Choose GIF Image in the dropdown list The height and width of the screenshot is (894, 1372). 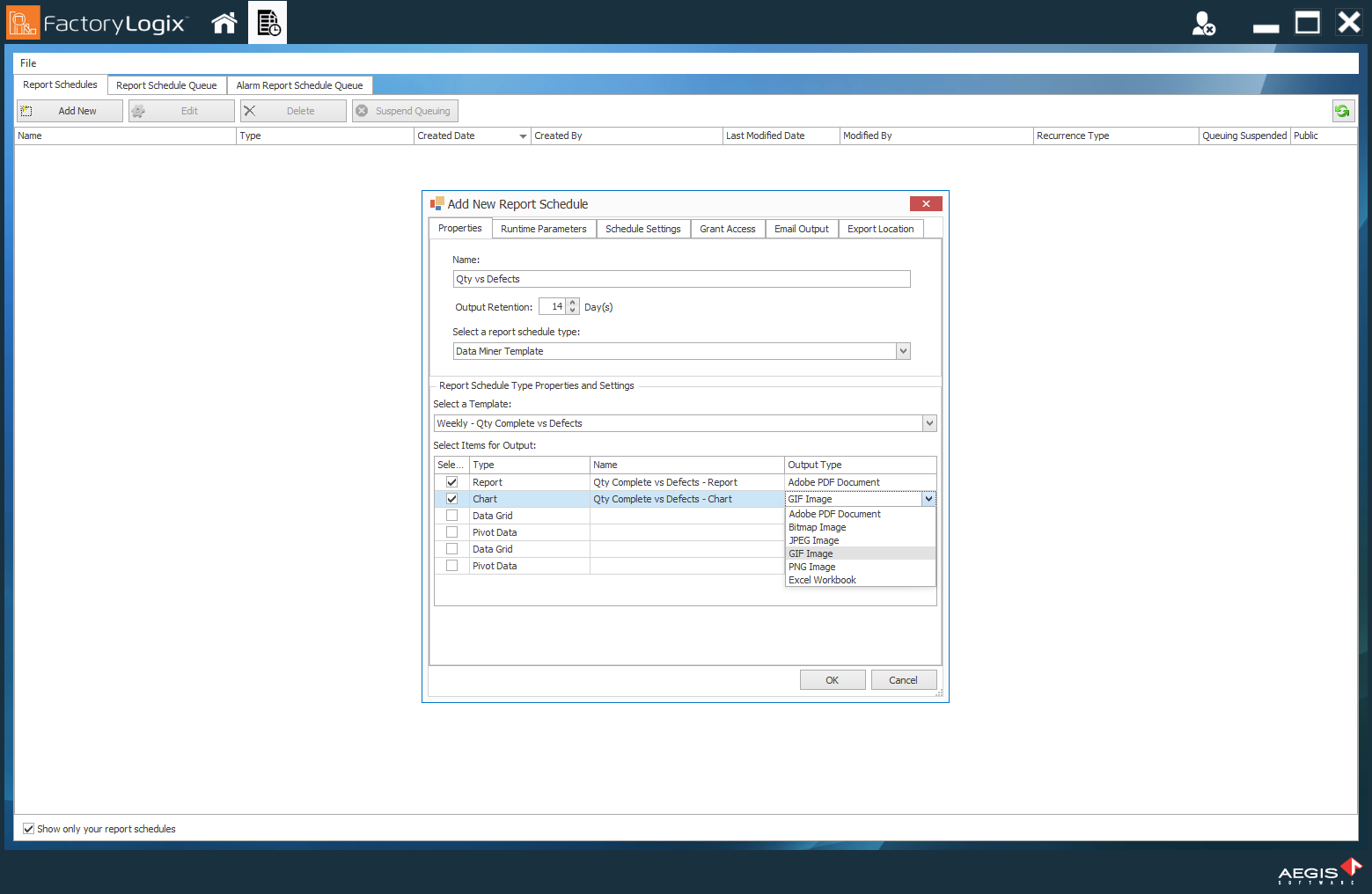click(x=860, y=553)
